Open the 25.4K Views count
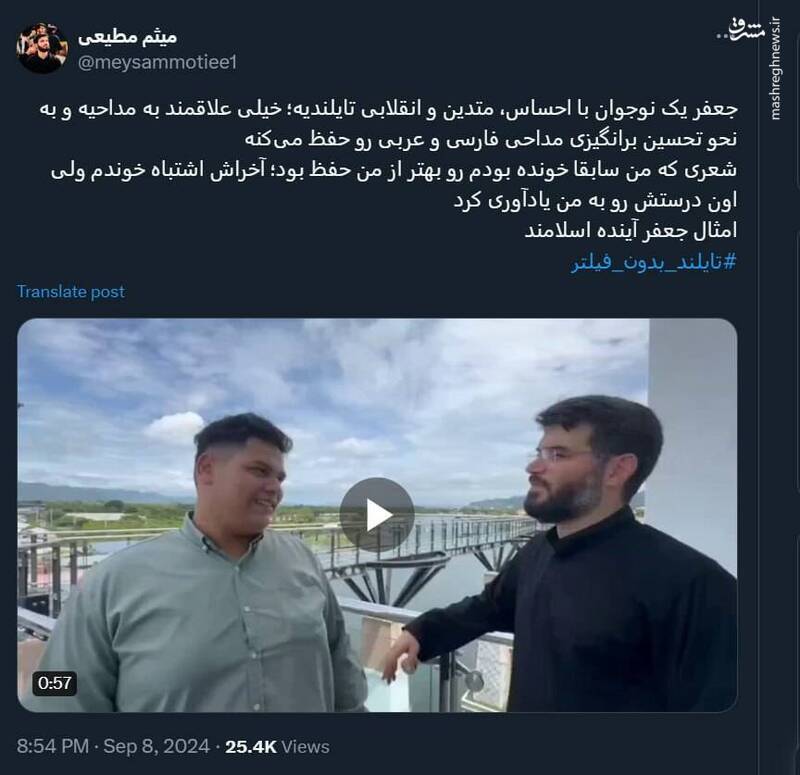This screenshot has width=800, height=775. pos(277,746)
